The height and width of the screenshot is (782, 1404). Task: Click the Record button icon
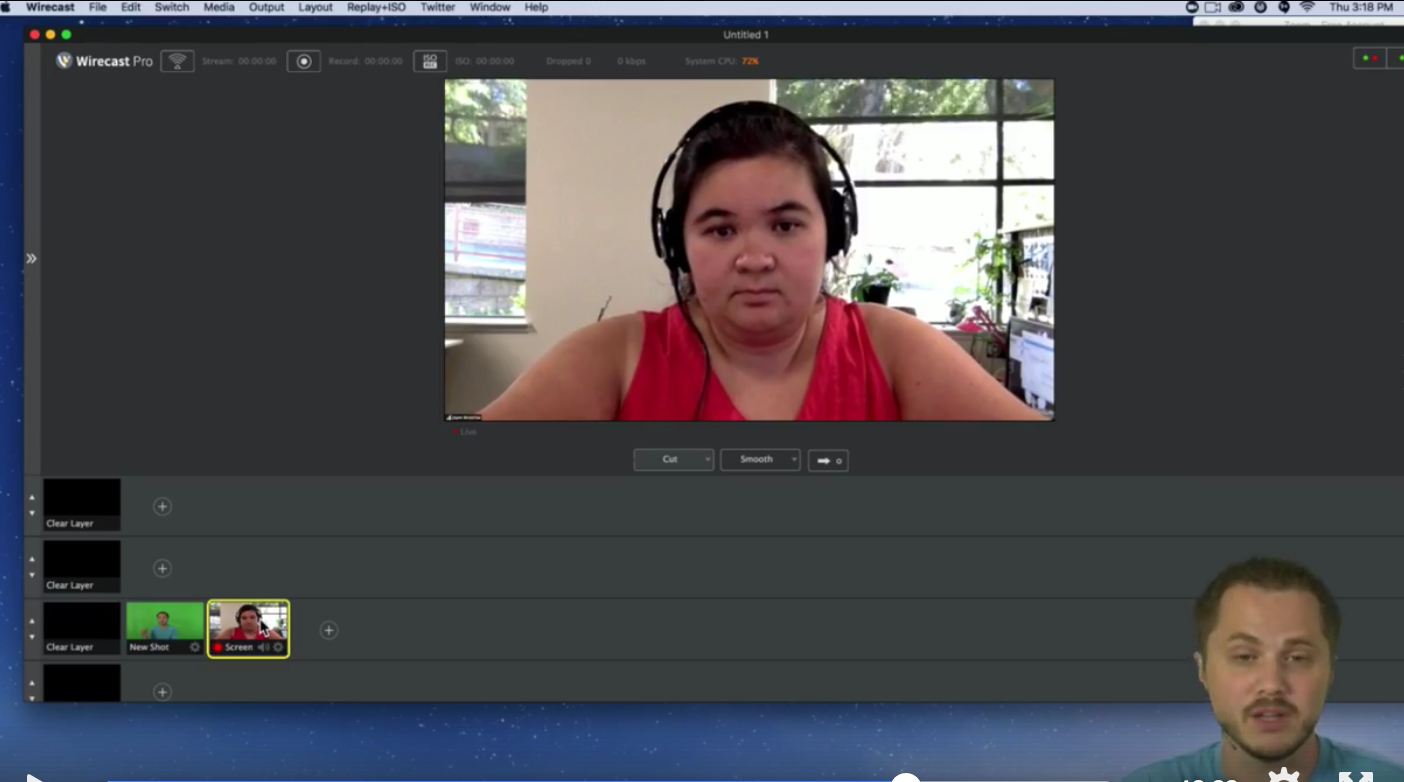[x=304, y=61]
